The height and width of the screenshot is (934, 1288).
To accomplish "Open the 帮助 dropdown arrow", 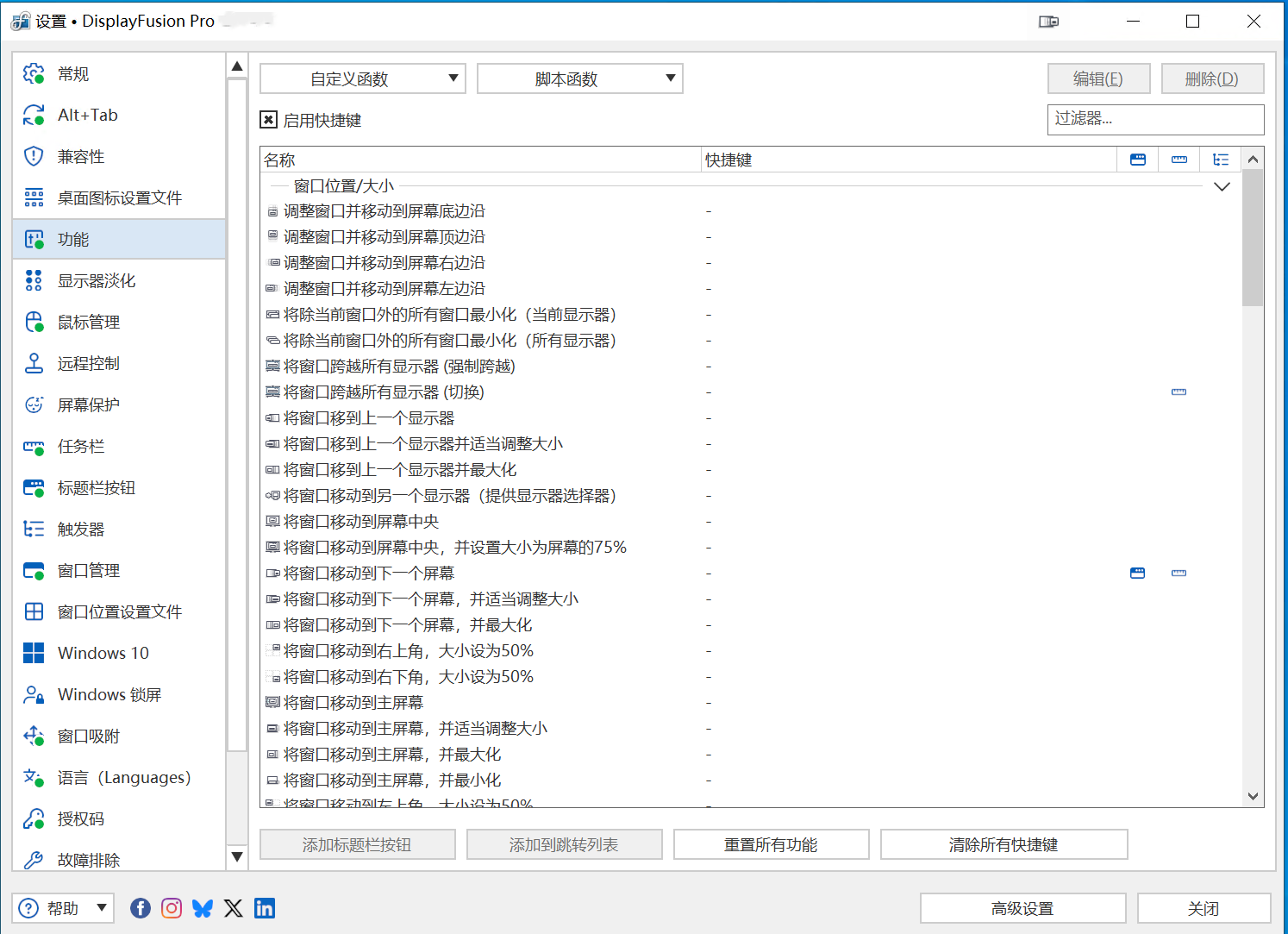I will coord(102,907).
